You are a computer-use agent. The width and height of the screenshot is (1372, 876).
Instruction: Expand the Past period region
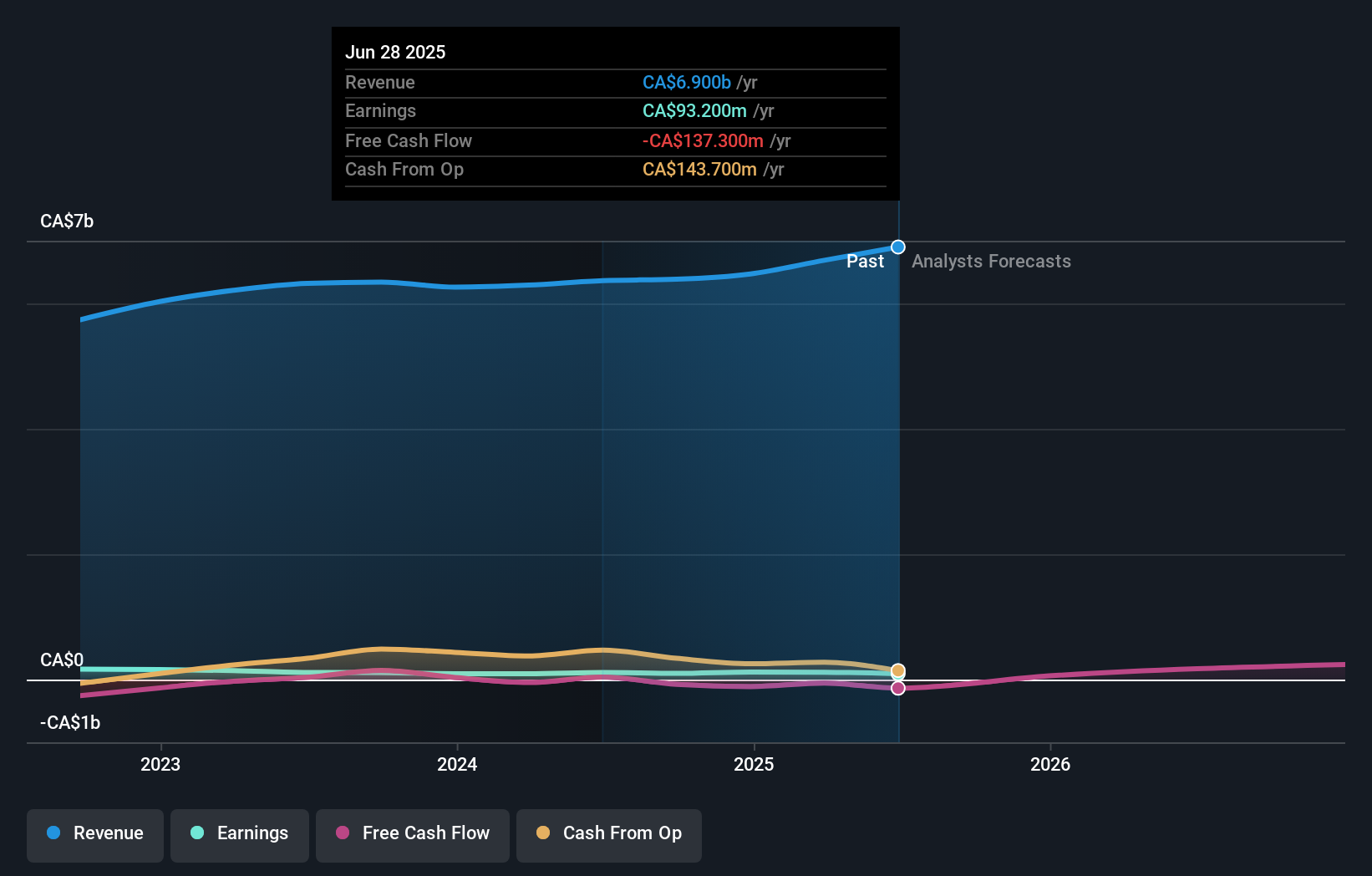[865, 261]
